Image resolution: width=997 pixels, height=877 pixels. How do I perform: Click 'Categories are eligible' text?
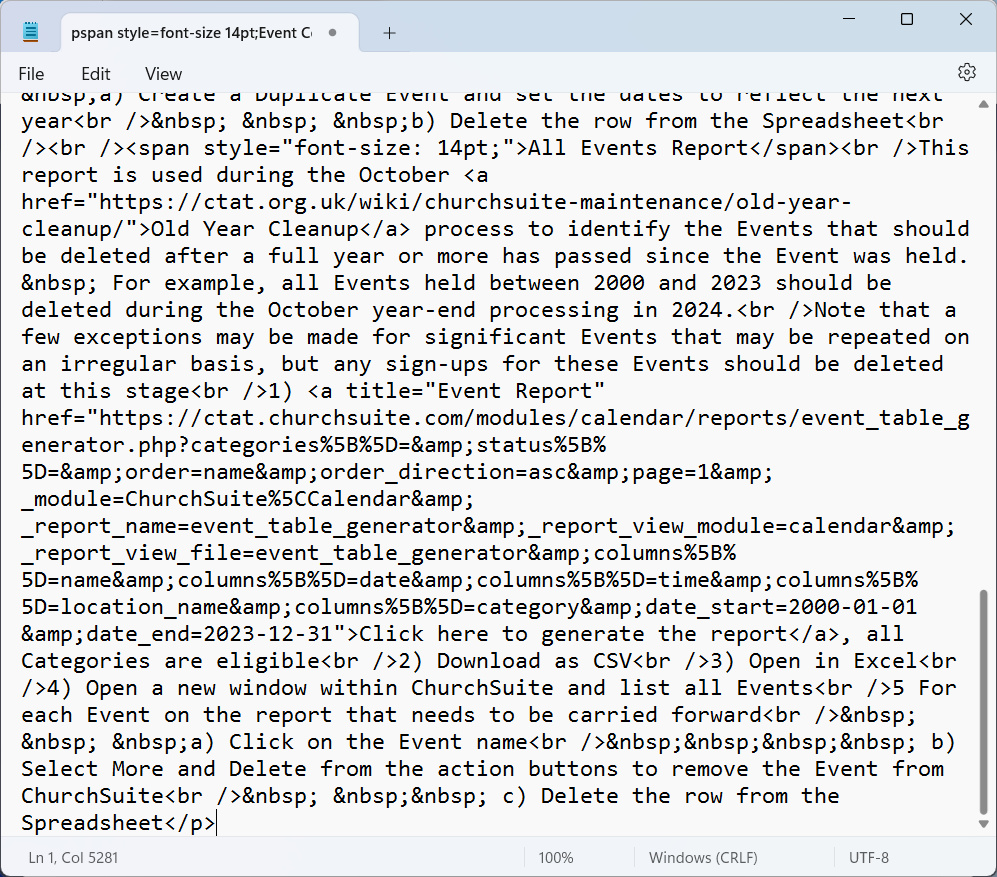point(170,661)
